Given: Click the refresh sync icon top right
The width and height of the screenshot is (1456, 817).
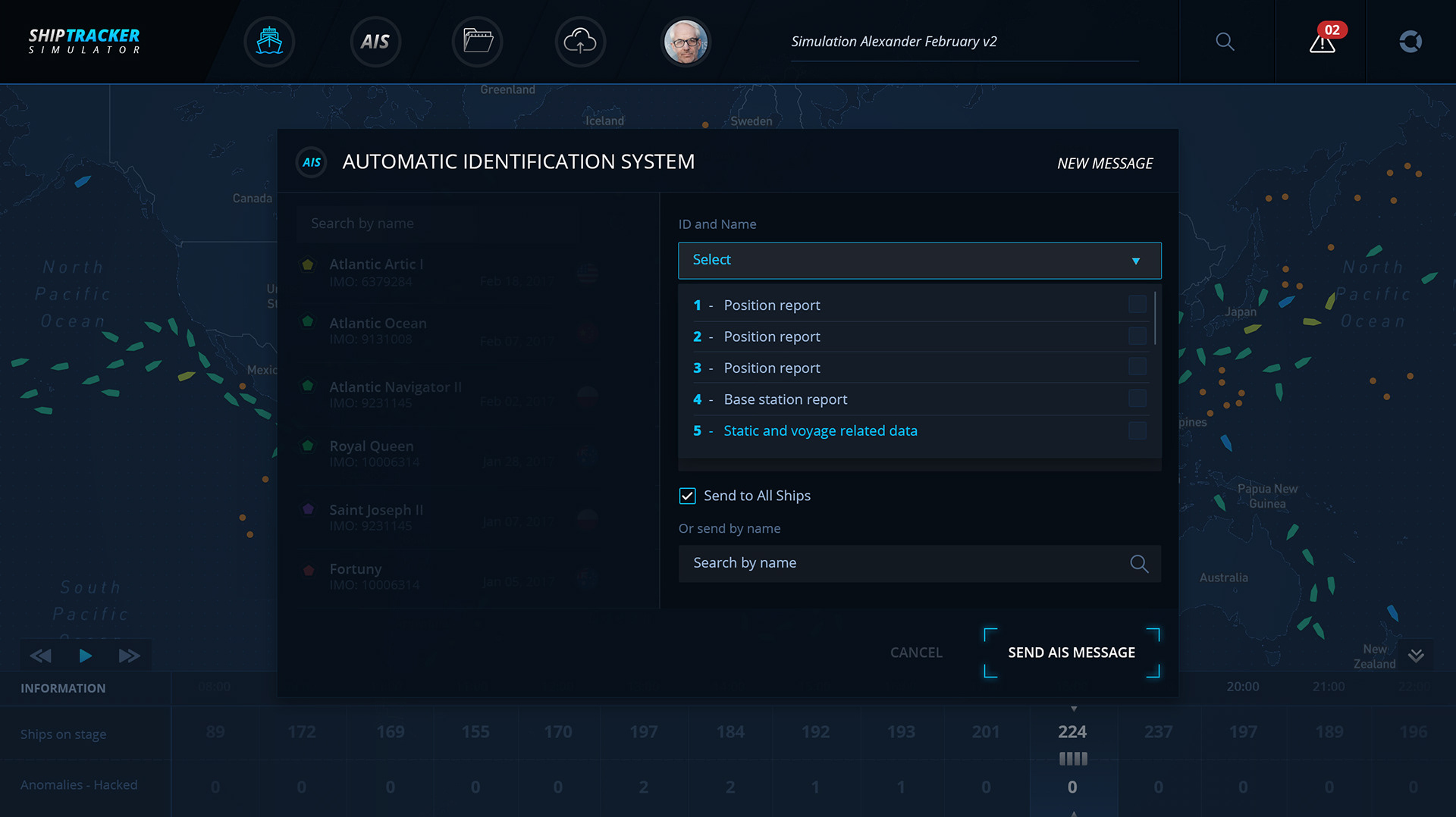Looking at the screenshot, I should point(1410,42).
